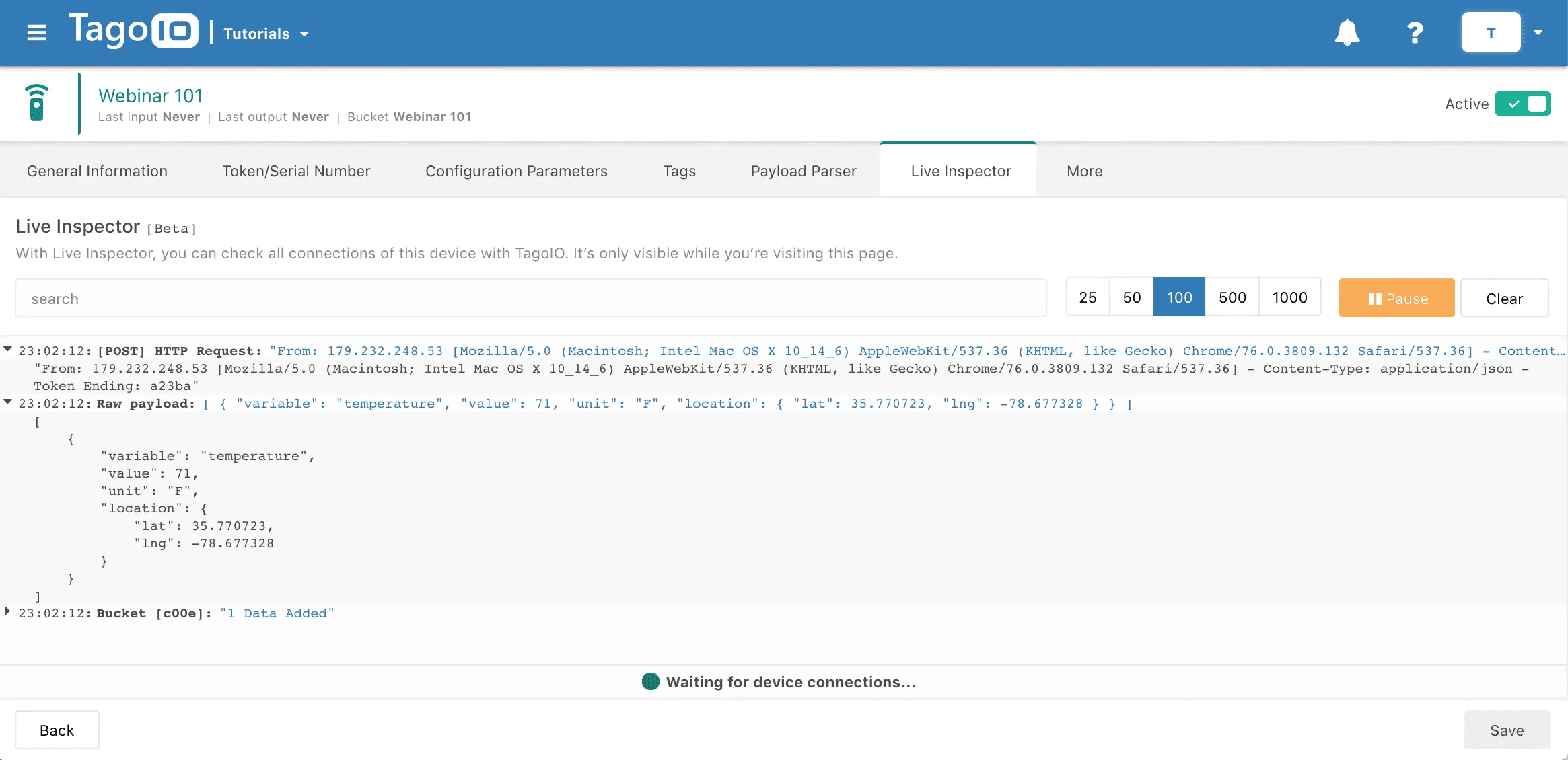Select the 500 results limit

pos(1231,297)
